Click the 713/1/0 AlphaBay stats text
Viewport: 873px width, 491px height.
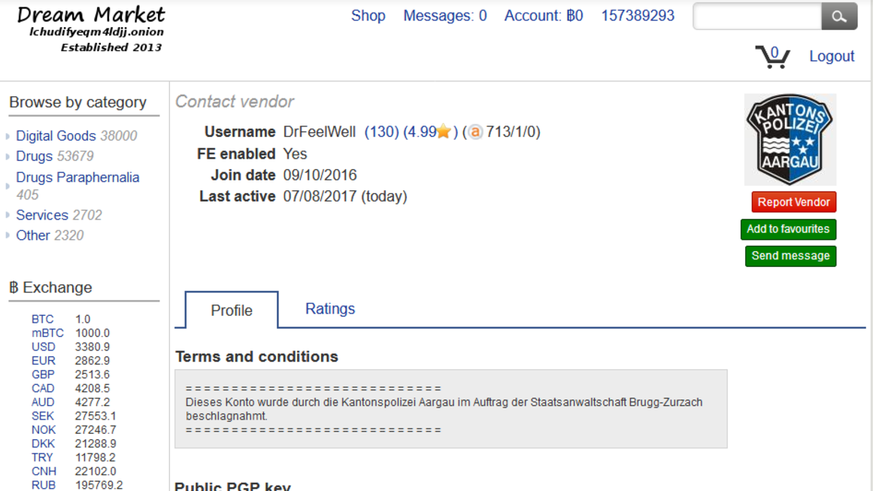tap(510, 132)
